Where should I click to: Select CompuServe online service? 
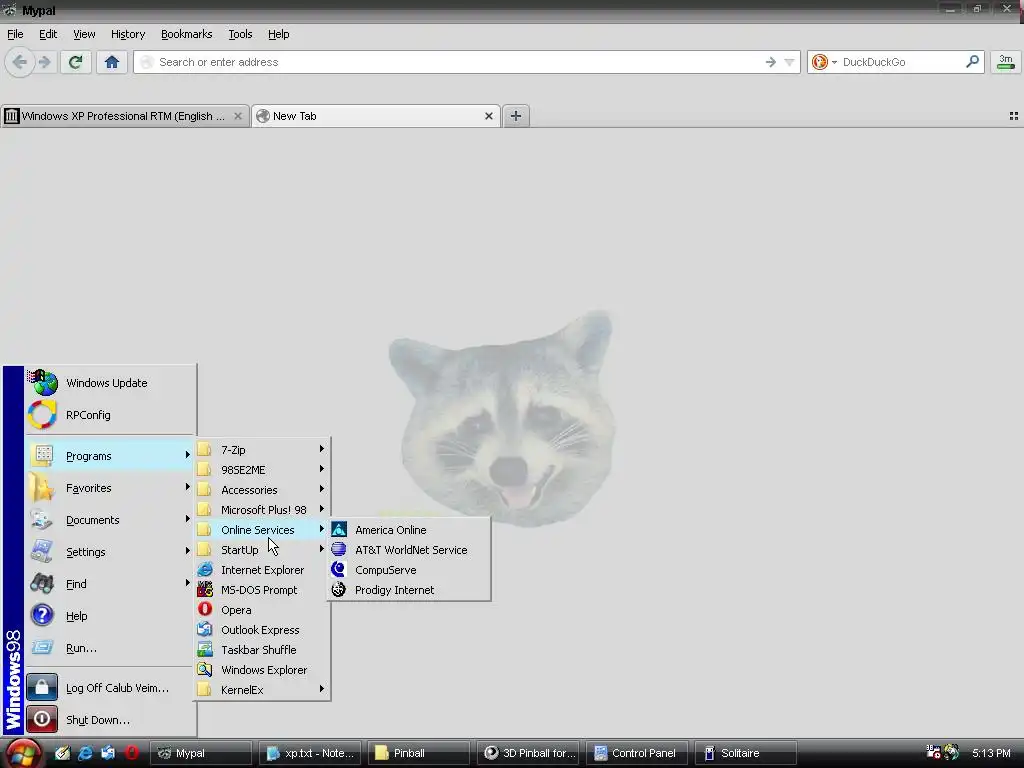(409, 570)
